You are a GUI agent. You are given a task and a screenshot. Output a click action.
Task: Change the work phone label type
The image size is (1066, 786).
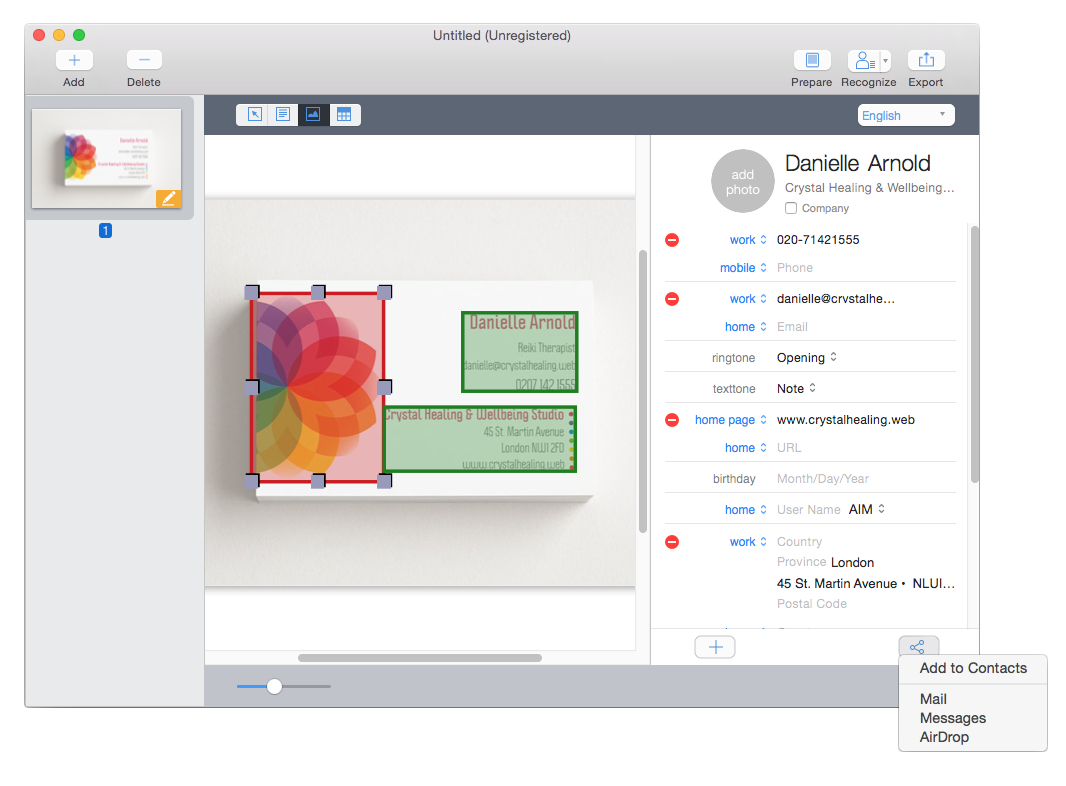point(748,240)
